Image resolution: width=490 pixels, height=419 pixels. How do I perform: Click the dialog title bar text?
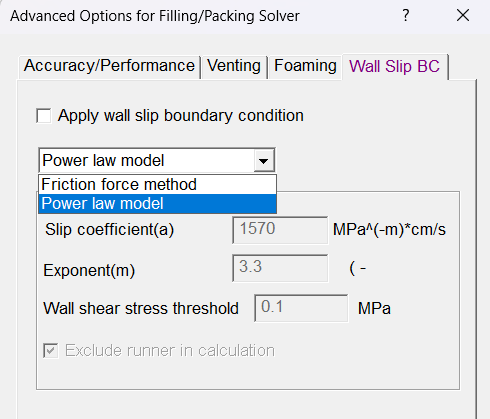pos(155,16)
